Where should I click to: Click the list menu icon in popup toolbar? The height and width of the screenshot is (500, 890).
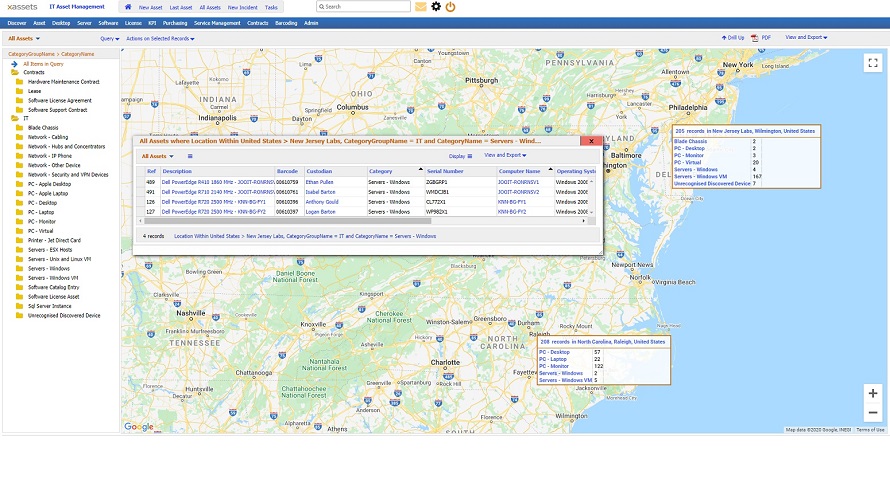point(190,156)
